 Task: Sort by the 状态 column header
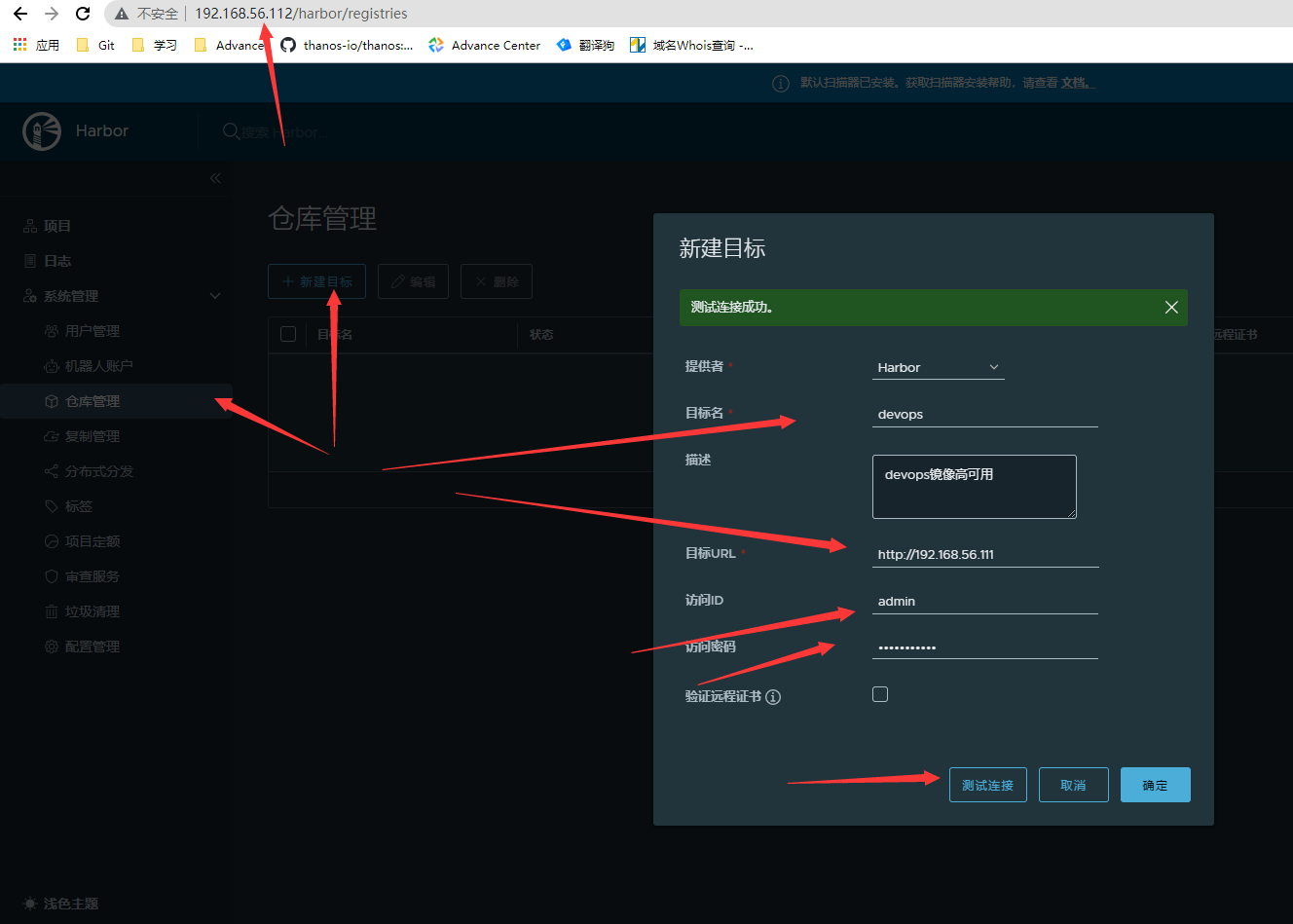click(541, 334)
